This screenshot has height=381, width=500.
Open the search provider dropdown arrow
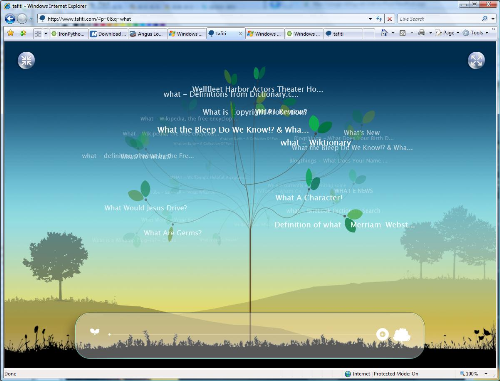point(493,19)
